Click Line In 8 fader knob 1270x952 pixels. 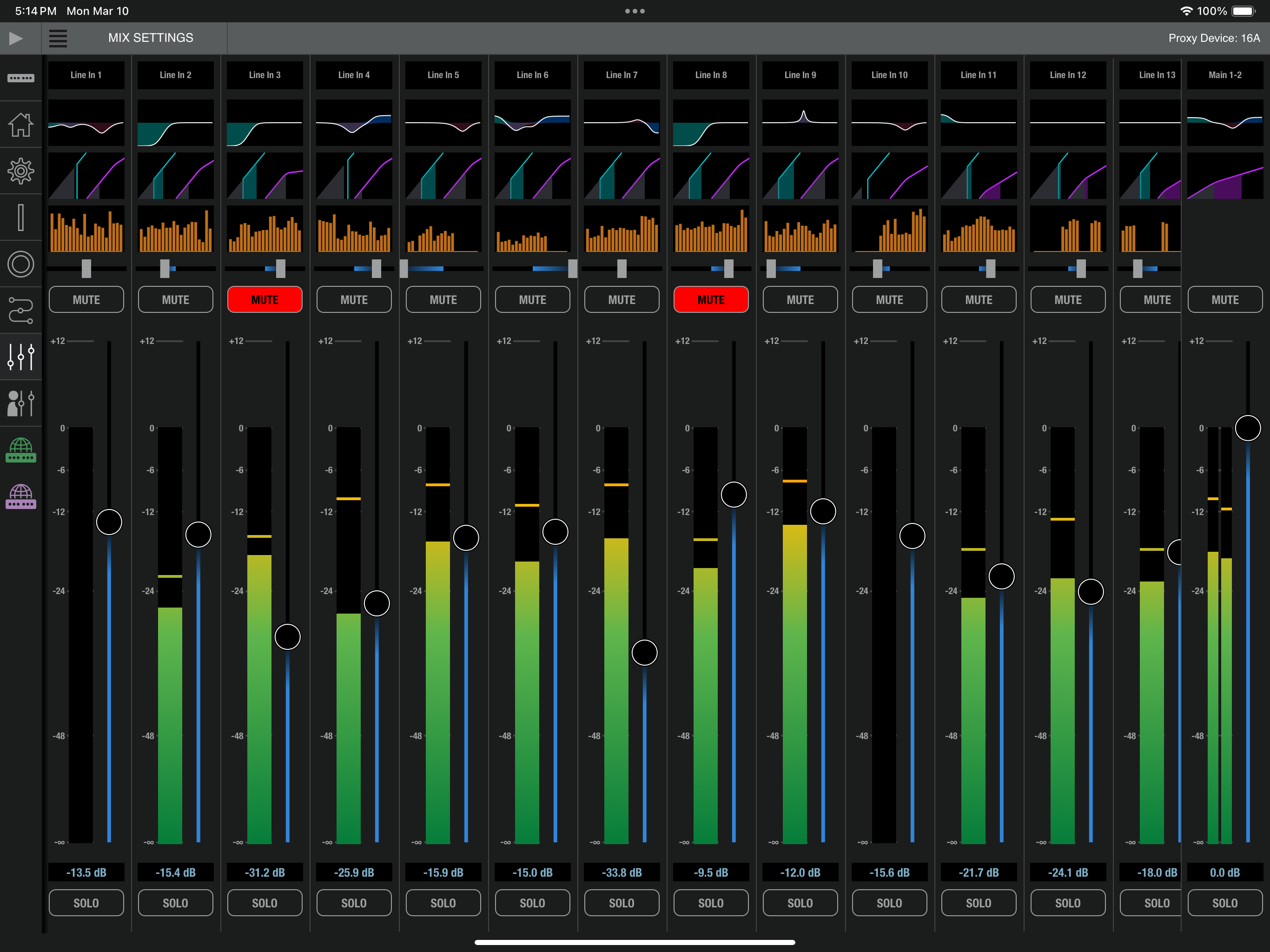point(734,495)
